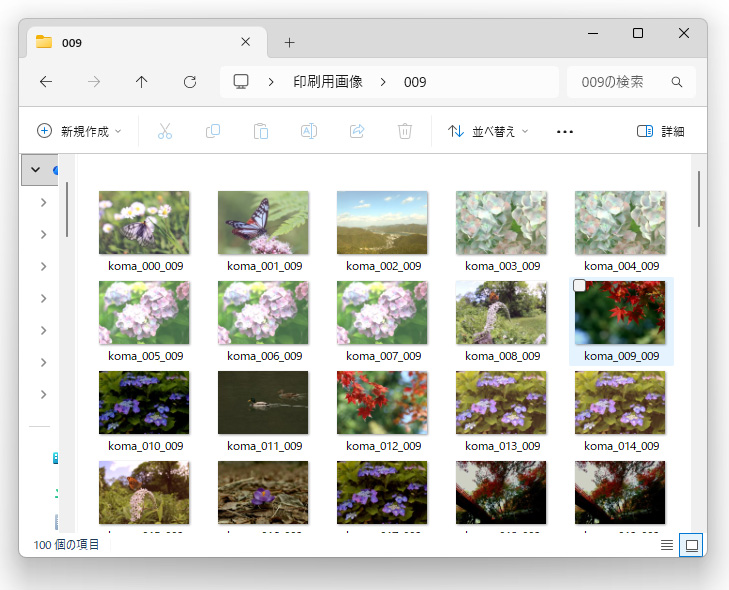Open the 新規作成 dropdown
This screenshot has width=729, height=590.
tap(79, 132)
